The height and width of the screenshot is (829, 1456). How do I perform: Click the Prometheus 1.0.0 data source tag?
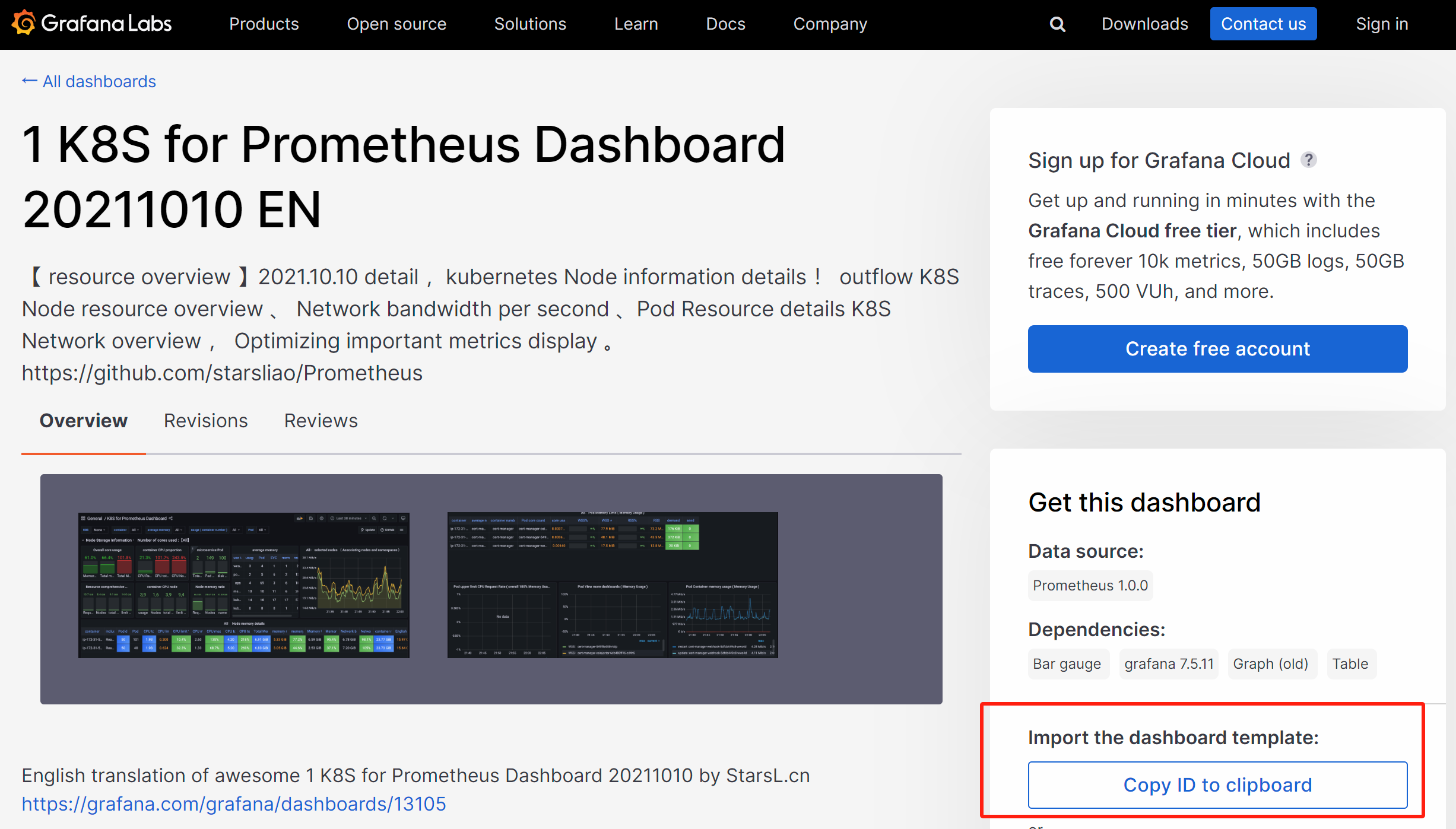point(1090,585)
